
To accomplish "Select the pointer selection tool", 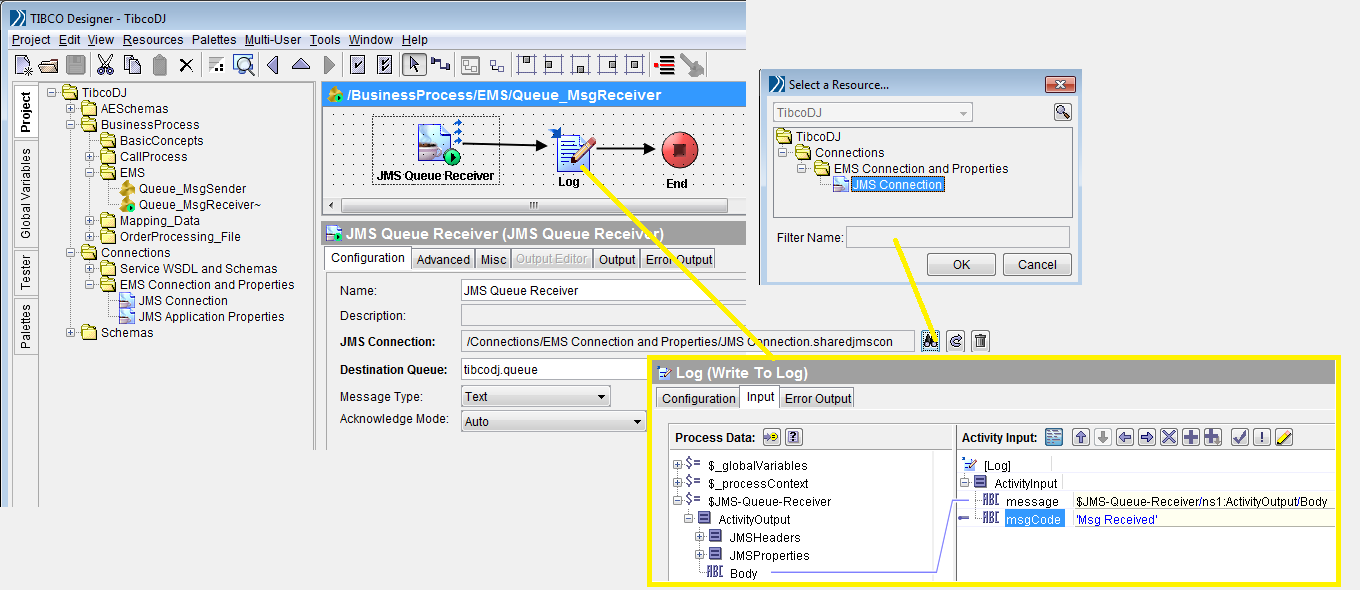I will pyautogui.click(x=413, y=62).
